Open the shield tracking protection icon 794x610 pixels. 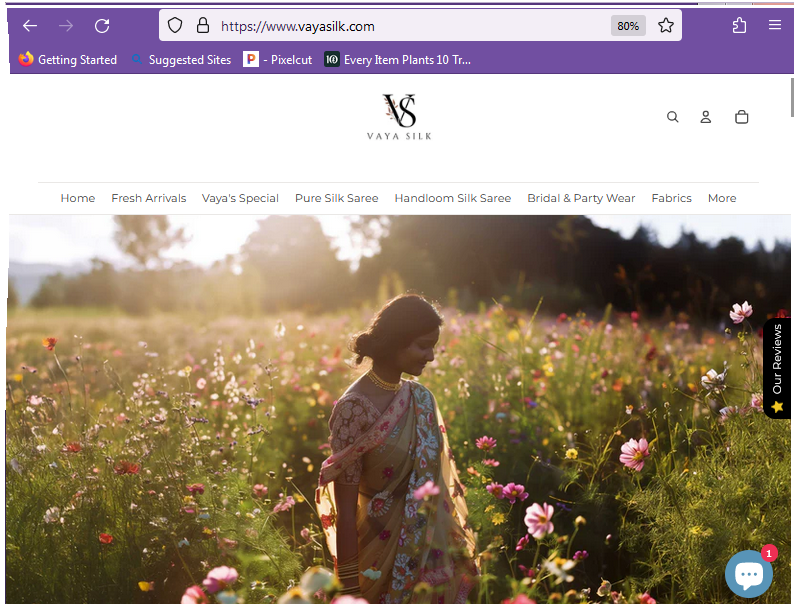175,25
